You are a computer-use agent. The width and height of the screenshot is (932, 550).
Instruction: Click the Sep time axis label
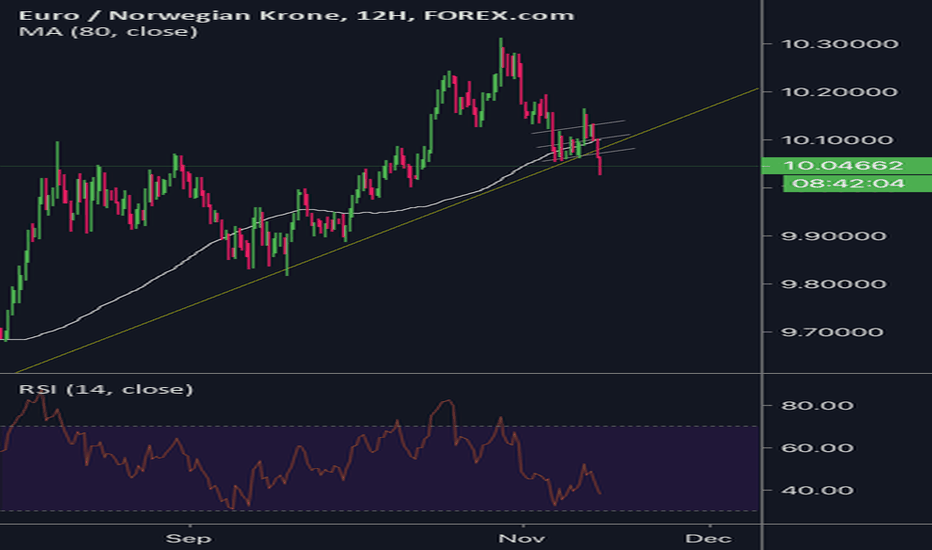pos(188,539)
